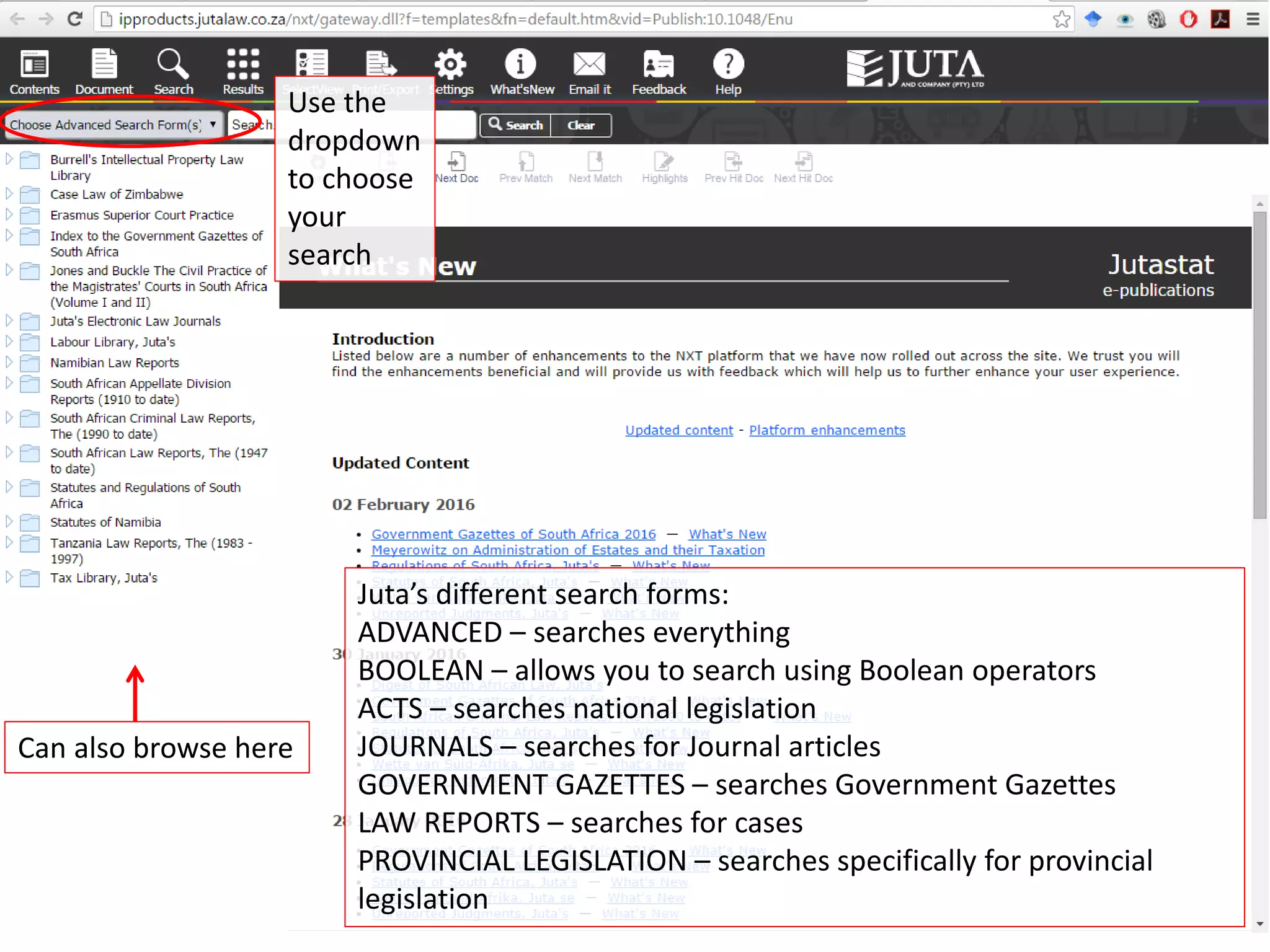This screenshot has width=1270, height=952.
Task: Jump to Next Match
Action: 595,168
